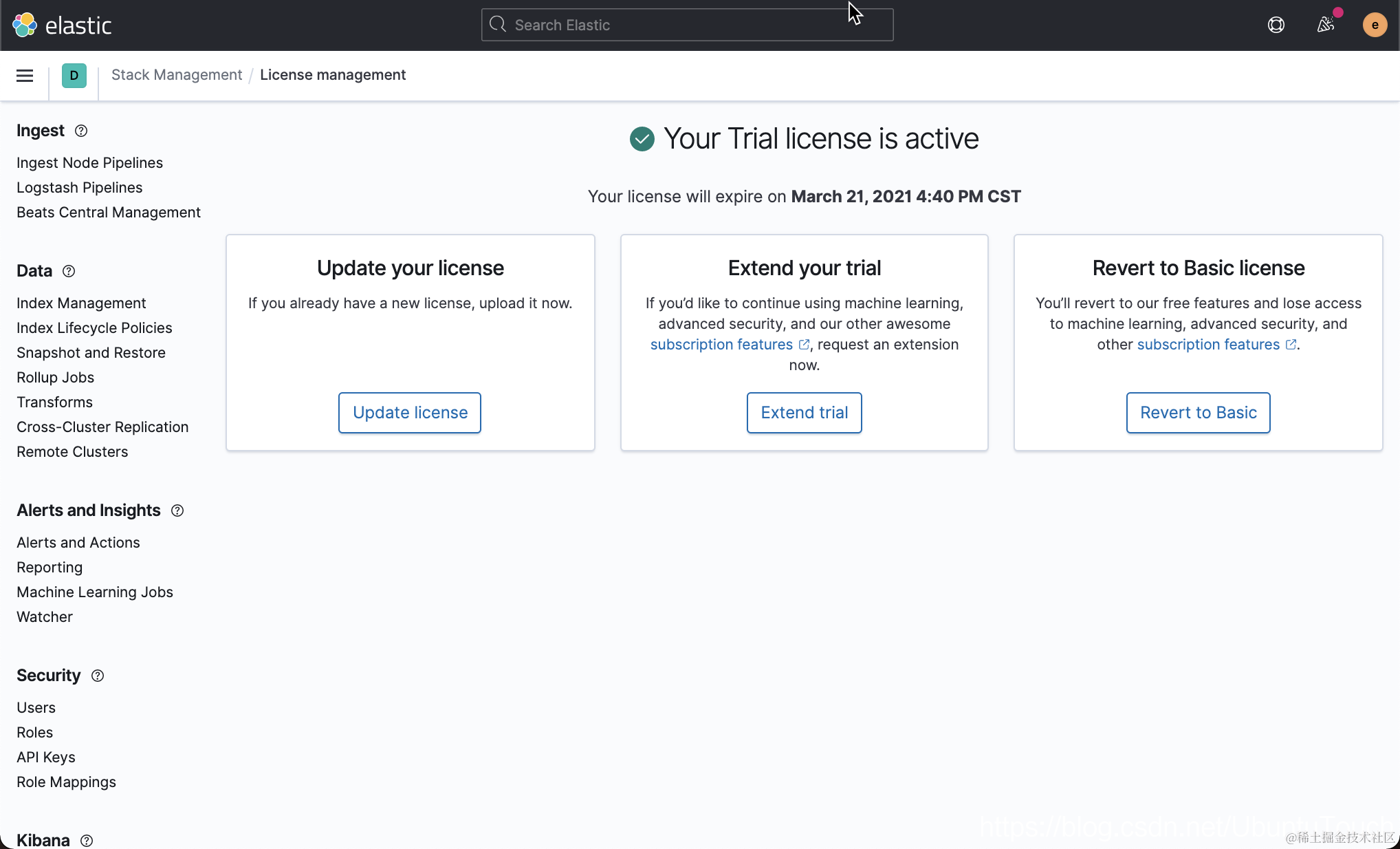Click the Search Elastic field
The width and height of the screenshot is (1400, 849).
(688, 25)
